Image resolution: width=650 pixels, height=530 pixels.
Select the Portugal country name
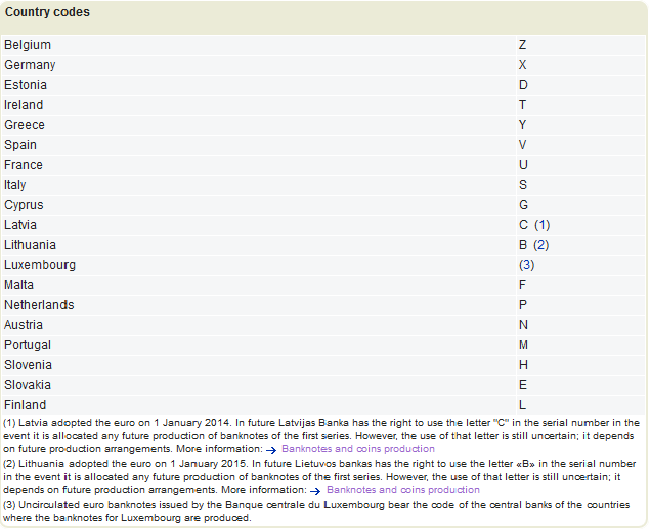(27, 345)
